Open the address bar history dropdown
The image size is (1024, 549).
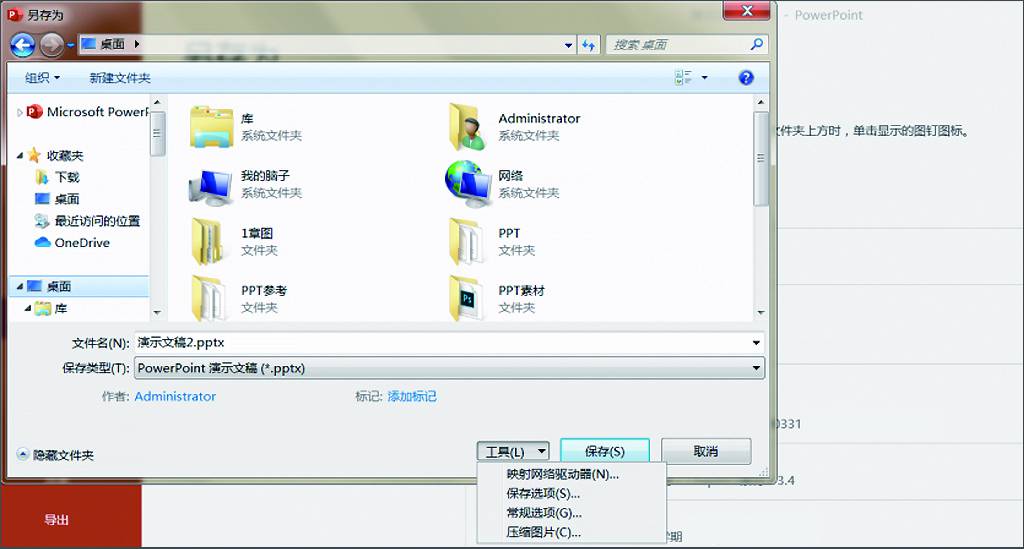[x=568, y=45]
